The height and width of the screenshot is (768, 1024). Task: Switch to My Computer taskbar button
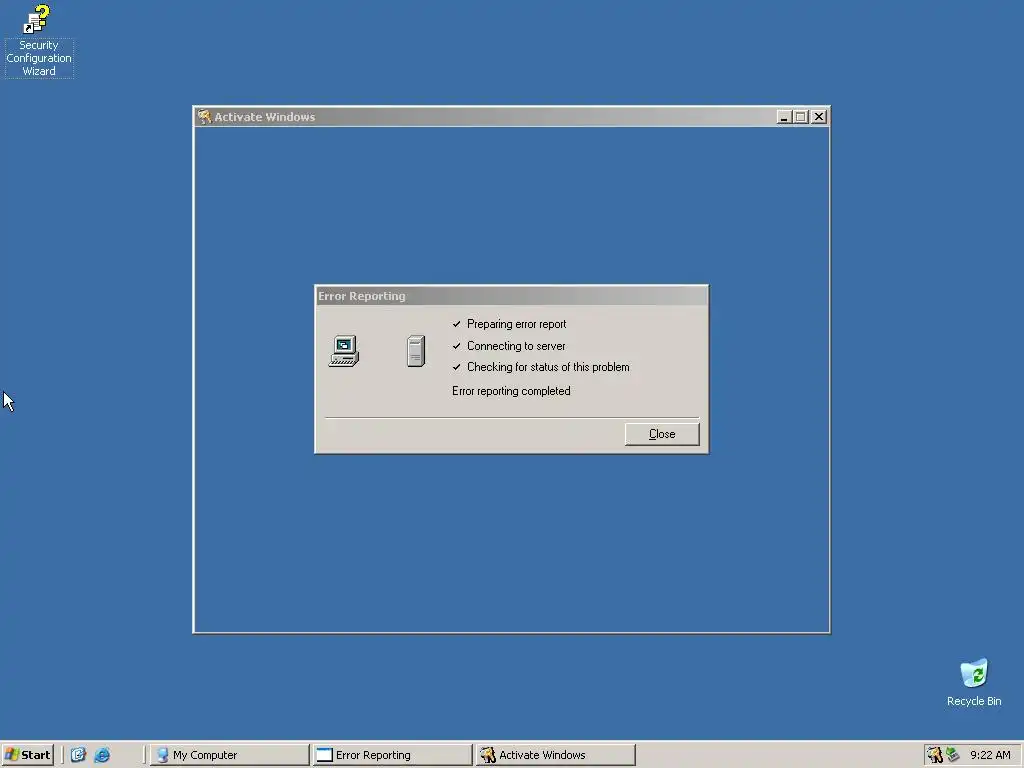pos(229,755)
